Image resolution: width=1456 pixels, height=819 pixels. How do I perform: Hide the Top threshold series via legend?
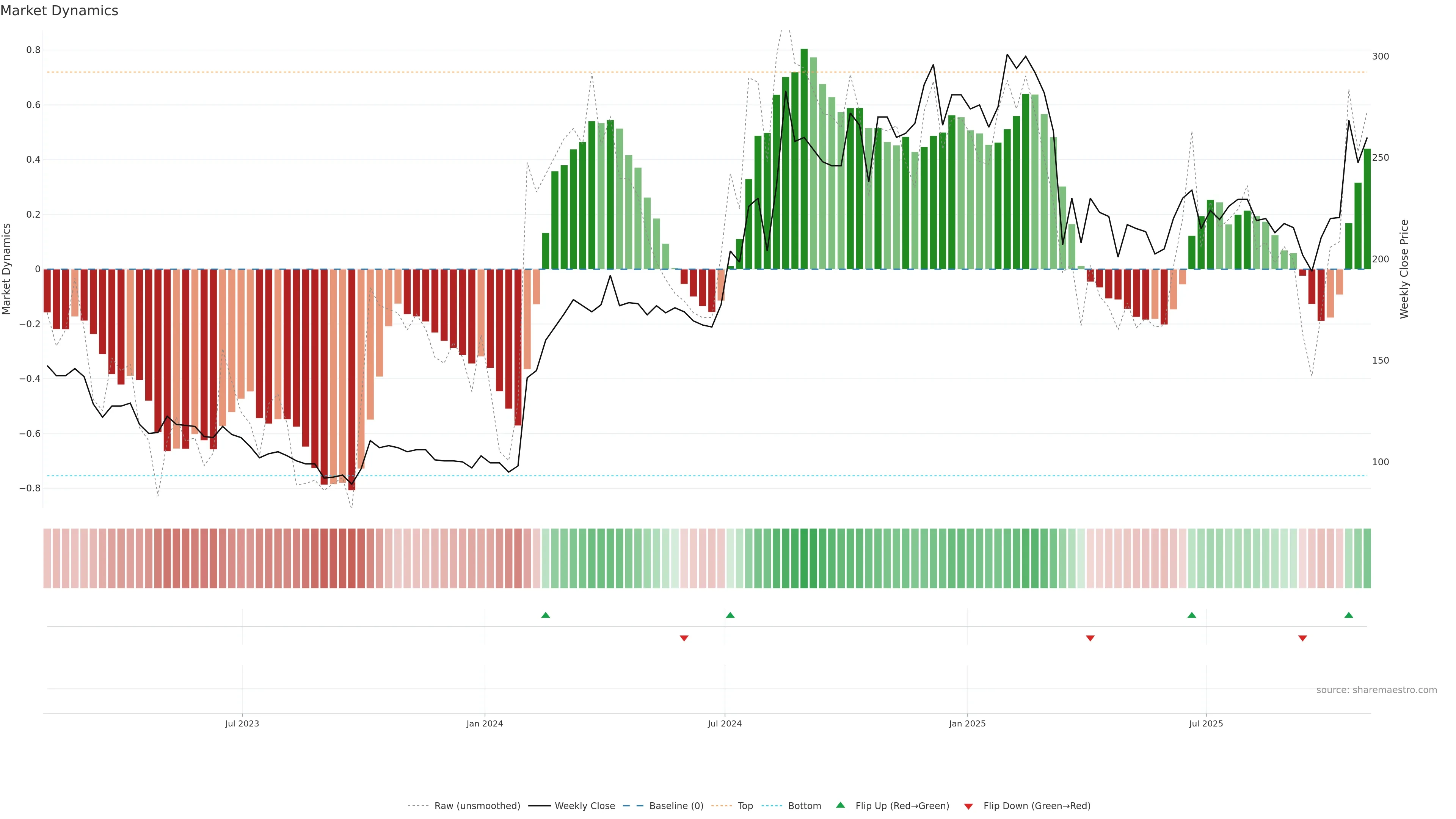(745, 806)
